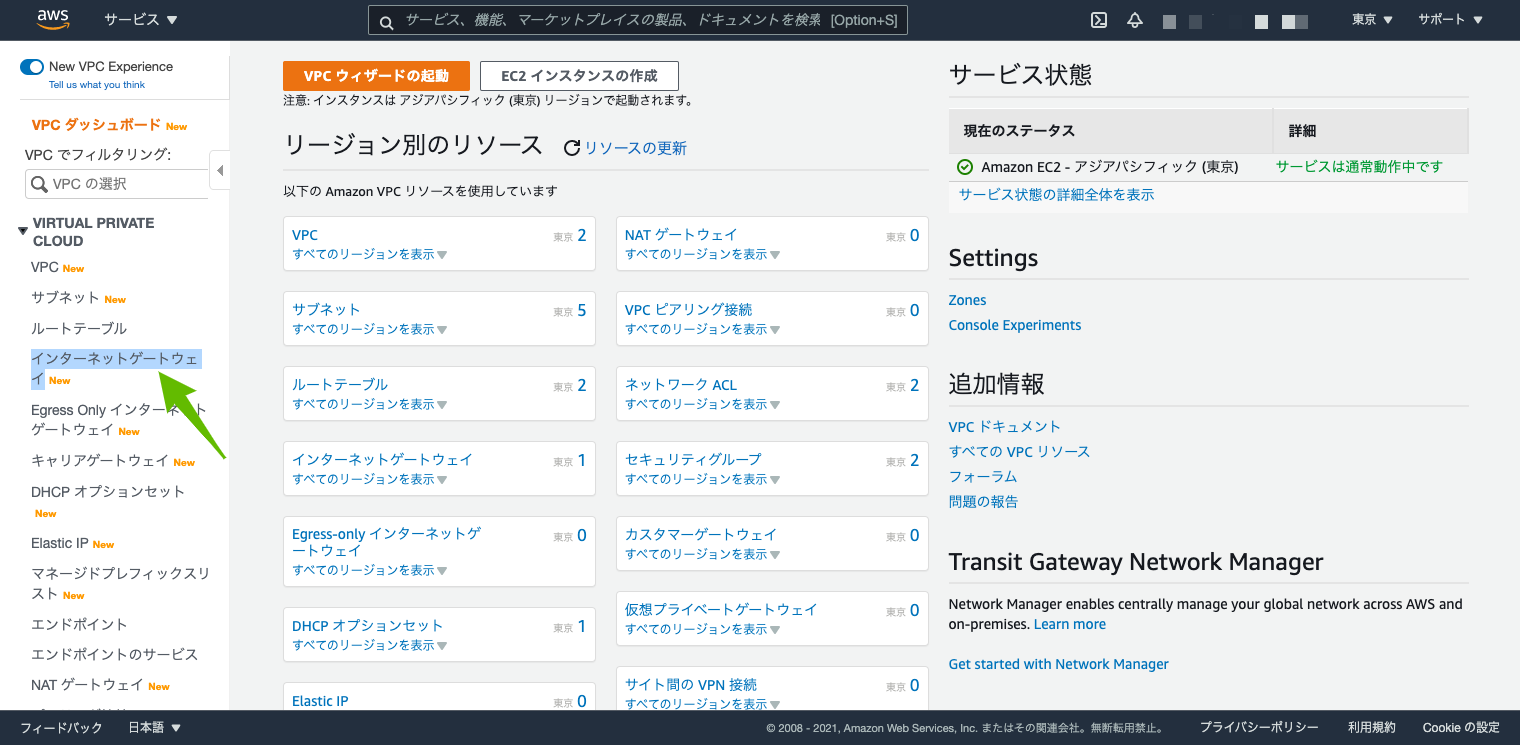Expand すべてのリージョンを表示 under セキュリティグループ card
Viewport: 1520px width, 745px height.
tap(703, 479)
